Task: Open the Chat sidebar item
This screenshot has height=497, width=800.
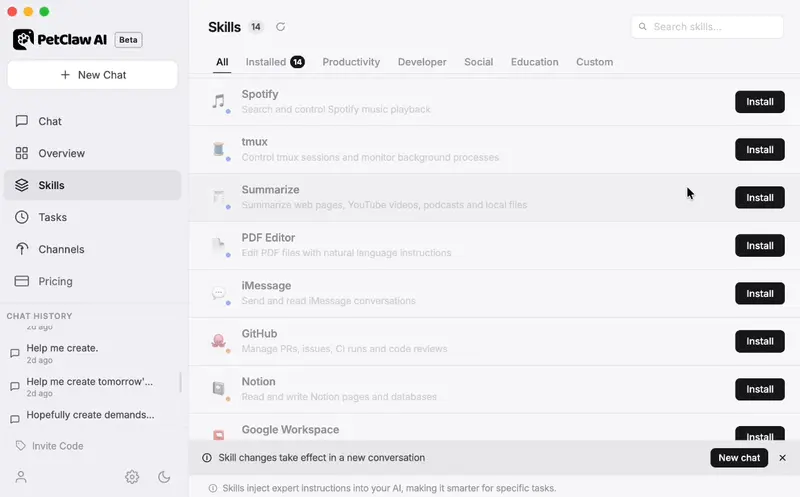Action: (x=92, y=121)
